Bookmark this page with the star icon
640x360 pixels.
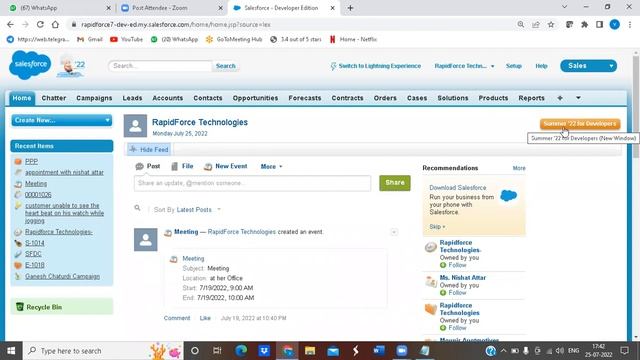[x=551, y=24]
